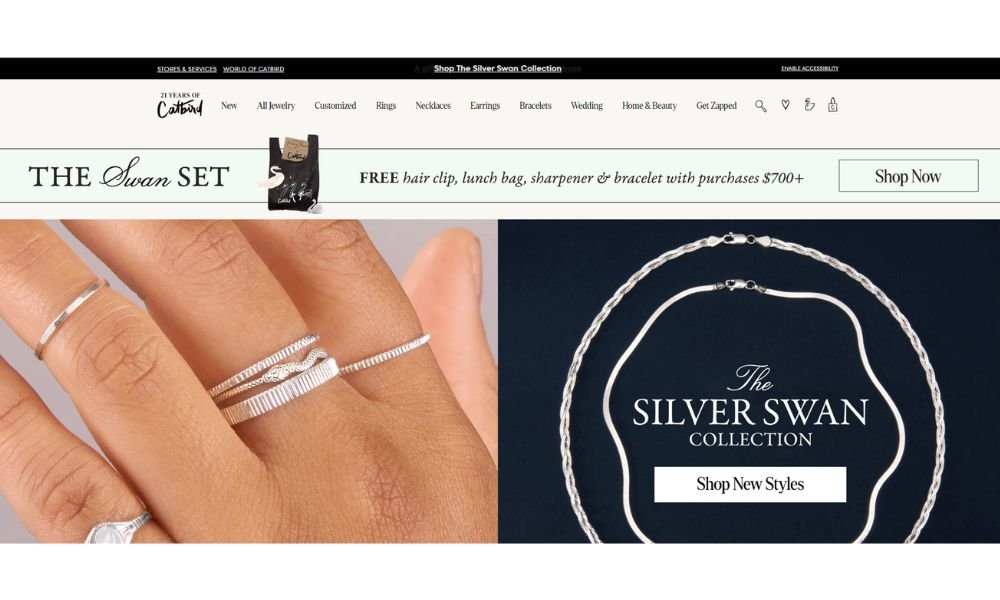Open the shopping bag cart icon
This screenshot has height=600, width=1000.
(832, 105)
